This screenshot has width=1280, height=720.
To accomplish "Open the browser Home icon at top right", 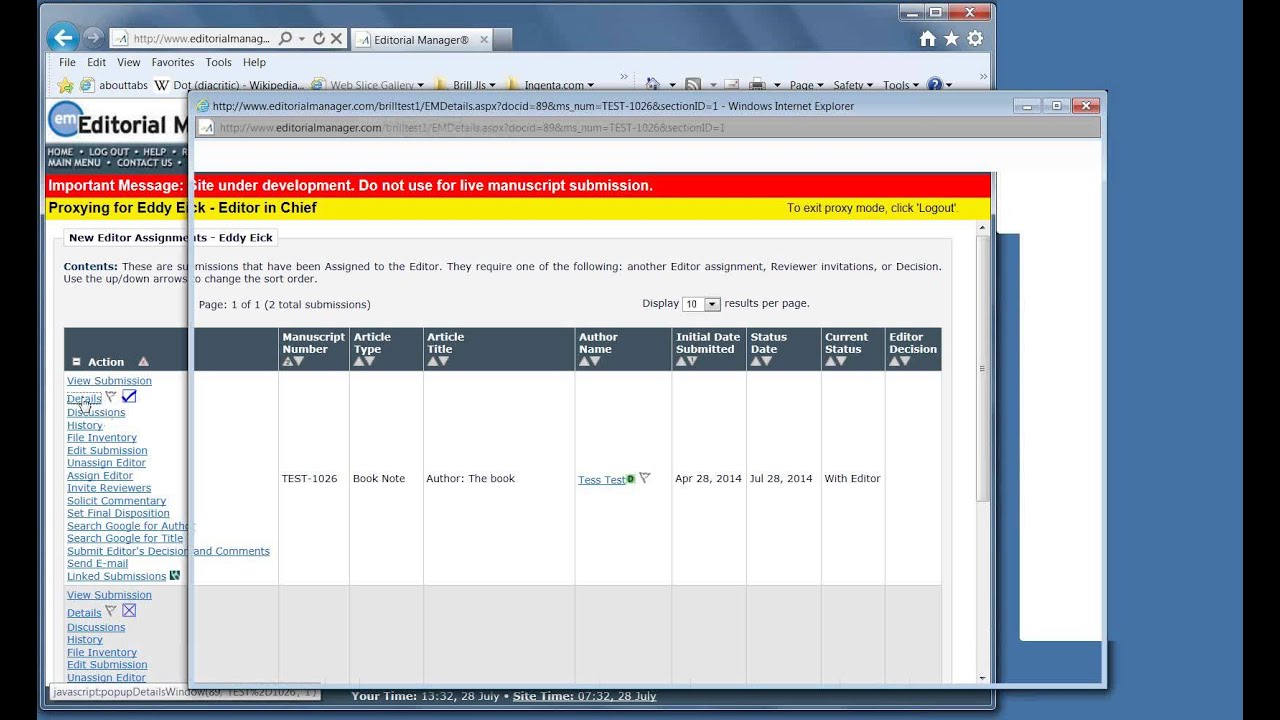I will (x=928, y=38).
